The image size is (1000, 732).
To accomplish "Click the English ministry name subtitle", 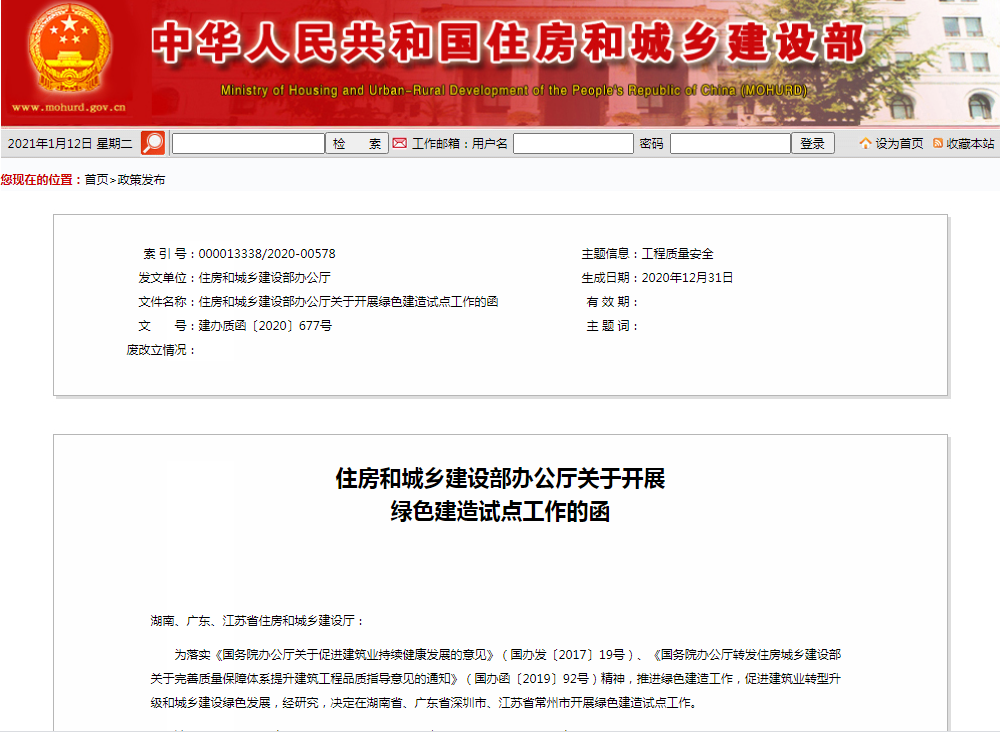I will [514, 91].
